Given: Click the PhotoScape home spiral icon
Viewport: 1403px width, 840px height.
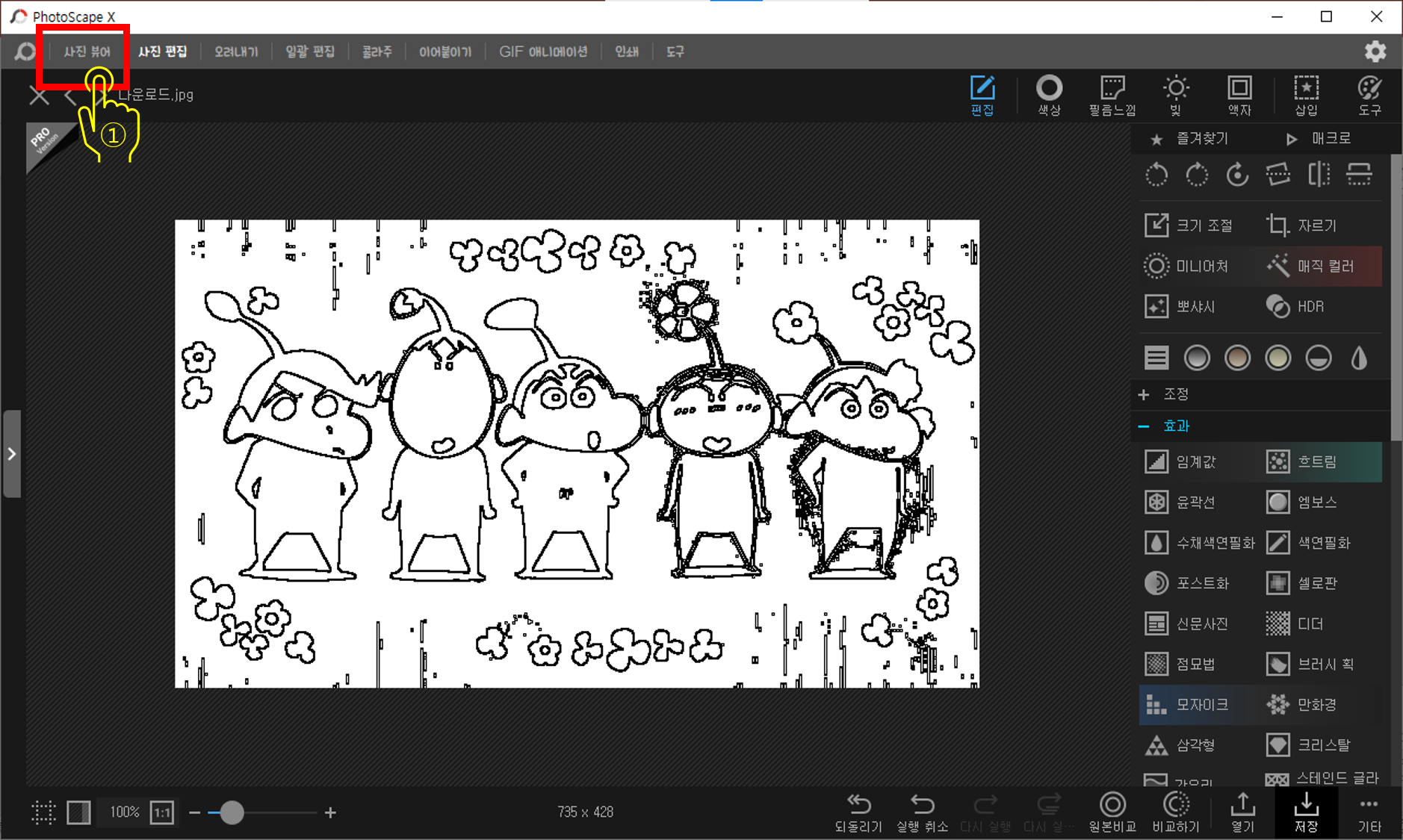Looking at the screenshot, I should click(25, 52).
